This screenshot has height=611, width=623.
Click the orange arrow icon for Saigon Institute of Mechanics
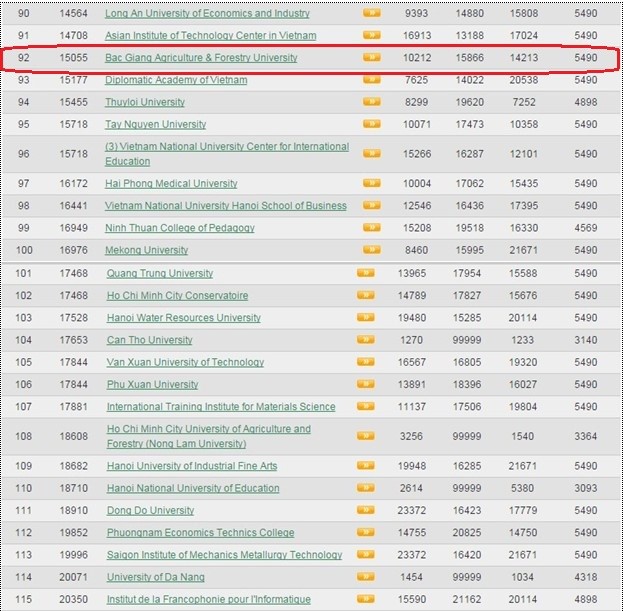point(366,555)
